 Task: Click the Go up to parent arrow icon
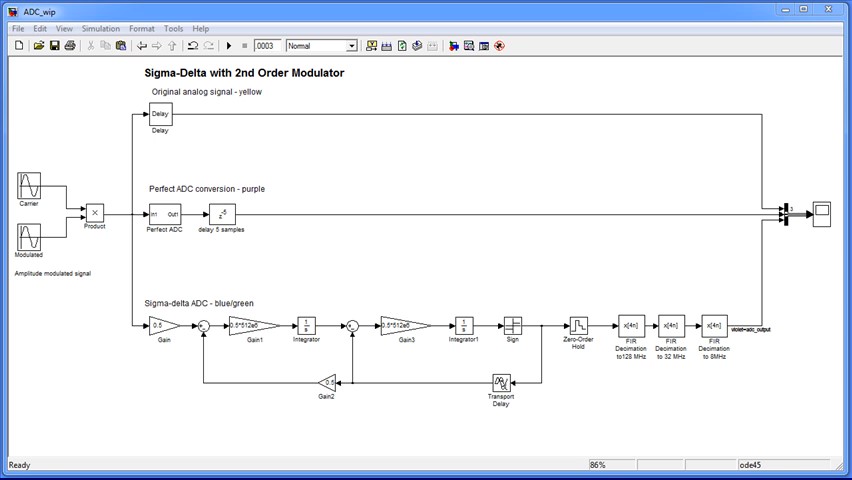click(172, 46)
